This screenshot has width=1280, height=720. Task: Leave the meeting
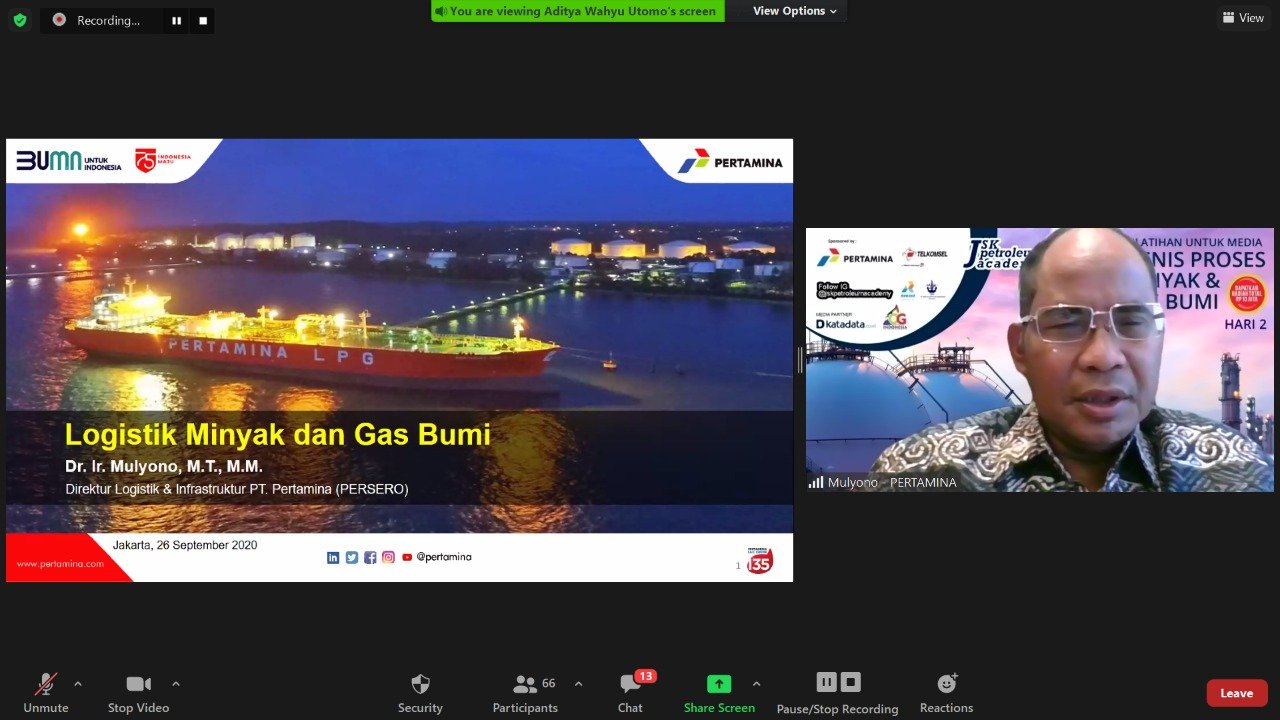click(x=1236, y=693)
